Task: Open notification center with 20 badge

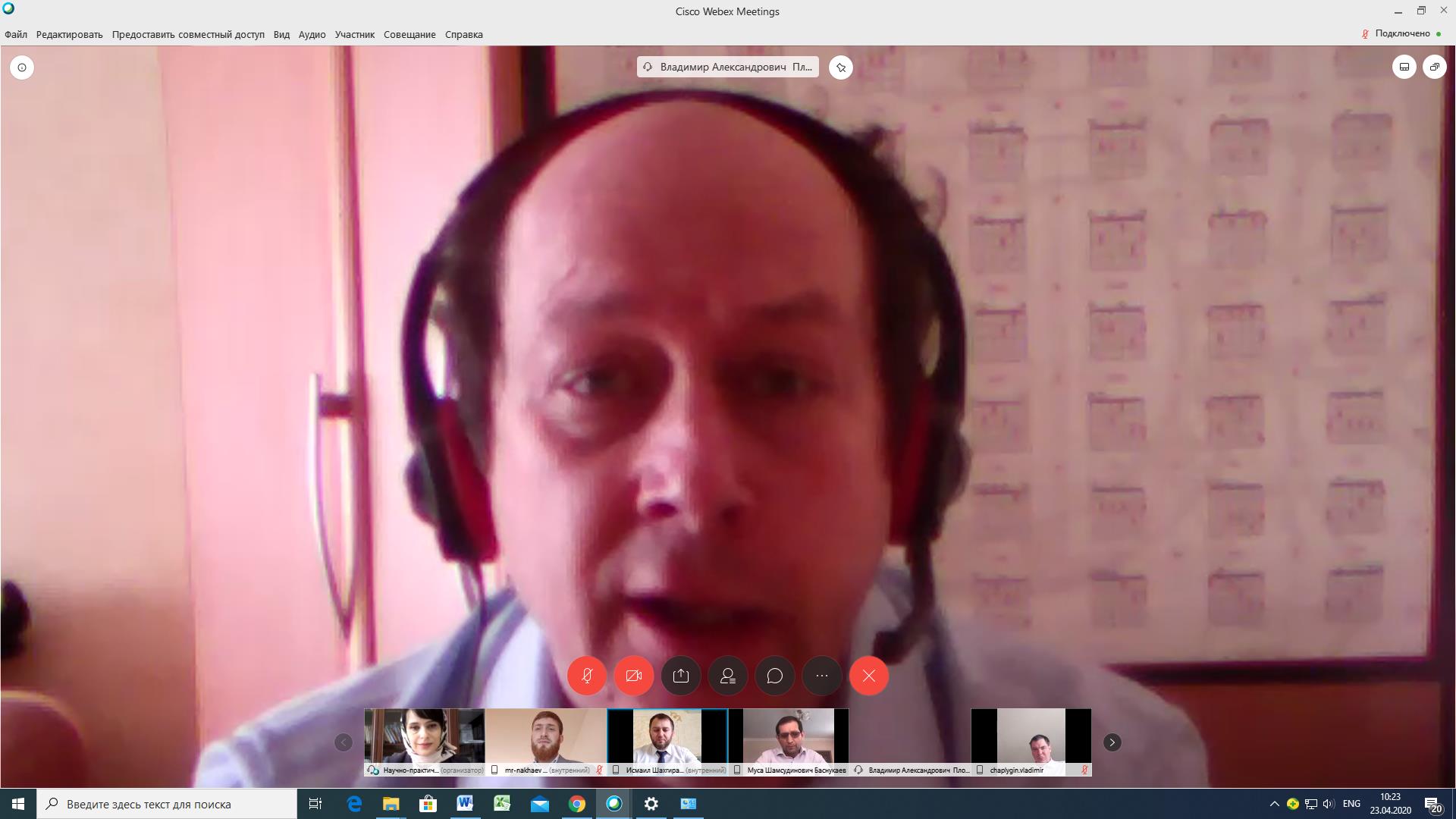Action: click(1432, 804)
